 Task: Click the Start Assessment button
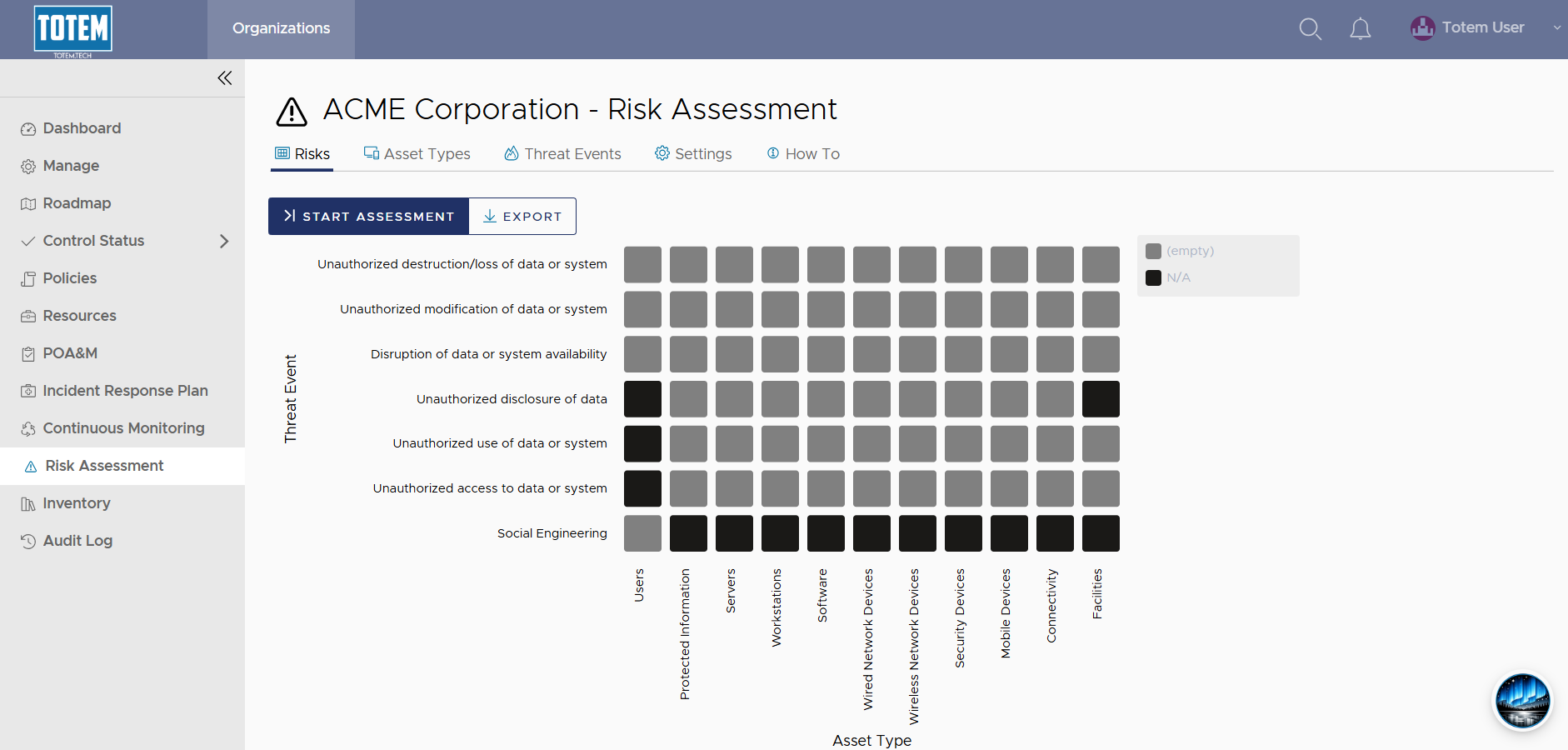(368, 217)
